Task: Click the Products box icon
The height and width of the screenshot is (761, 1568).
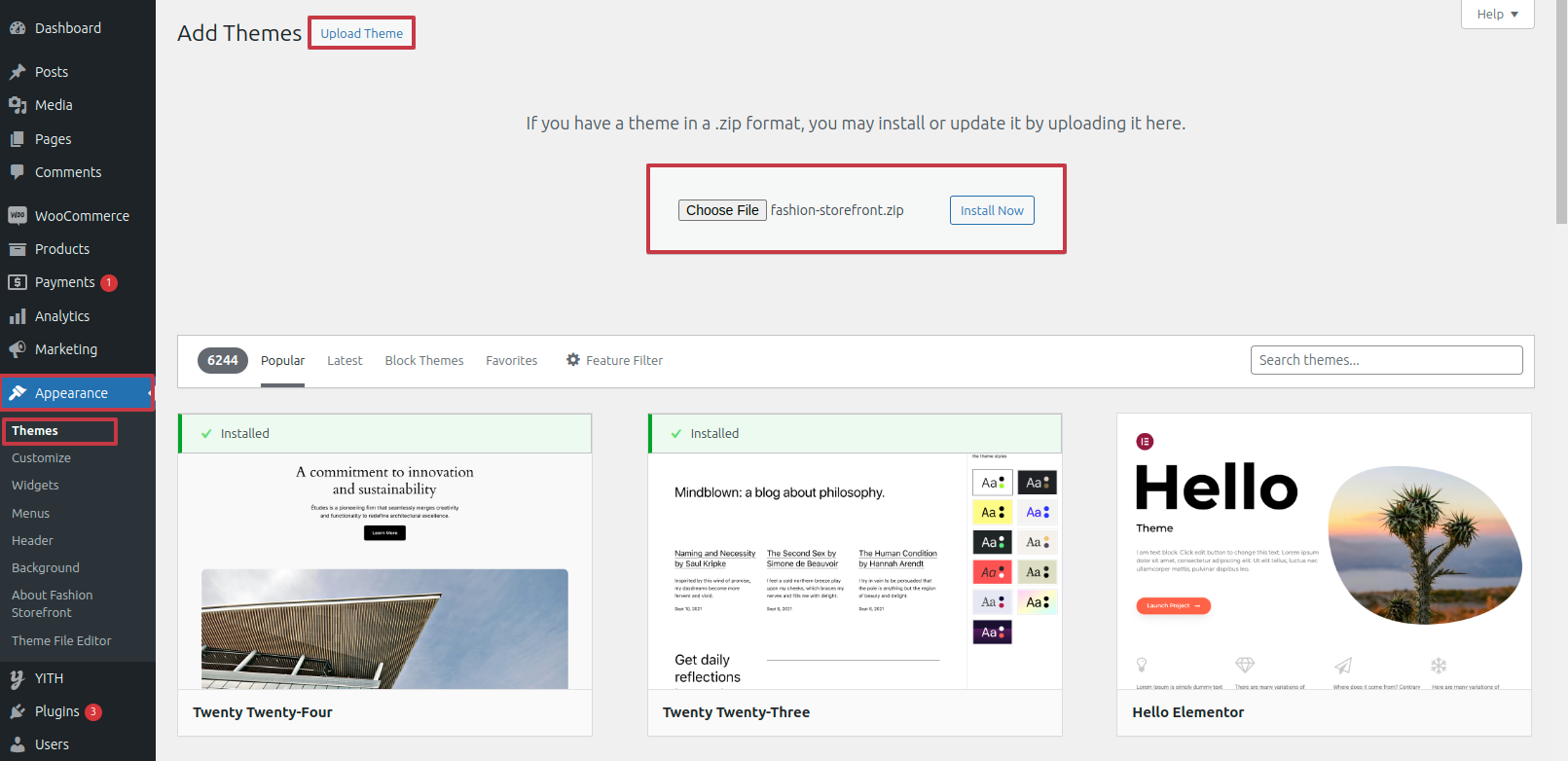Action: (18, 249)
